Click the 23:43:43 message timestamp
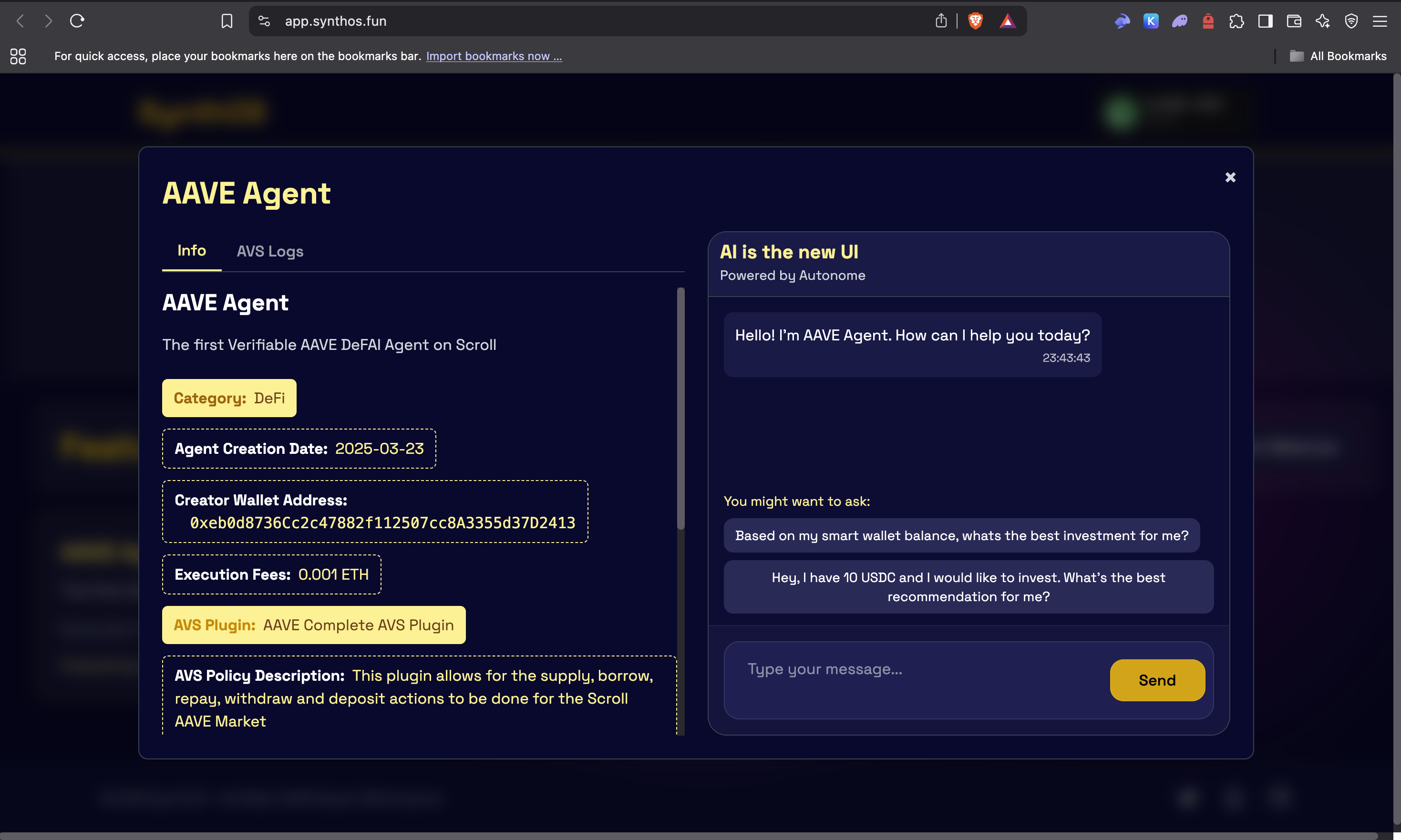Viewport: 1401px width, 840px height. [x=1066, y=358]
